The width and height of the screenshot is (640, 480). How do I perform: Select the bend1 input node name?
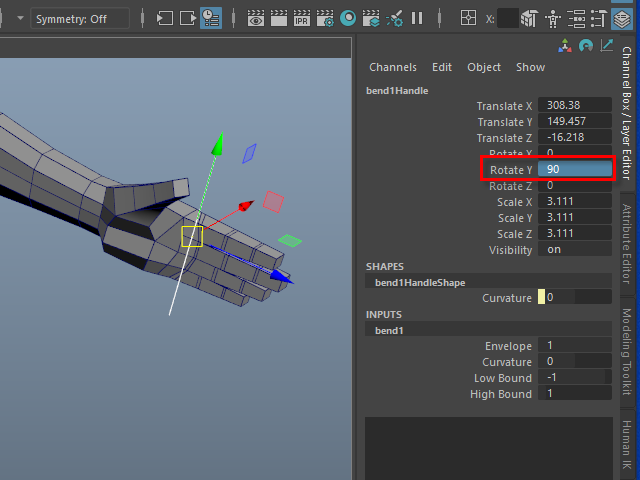pos(388,329)
